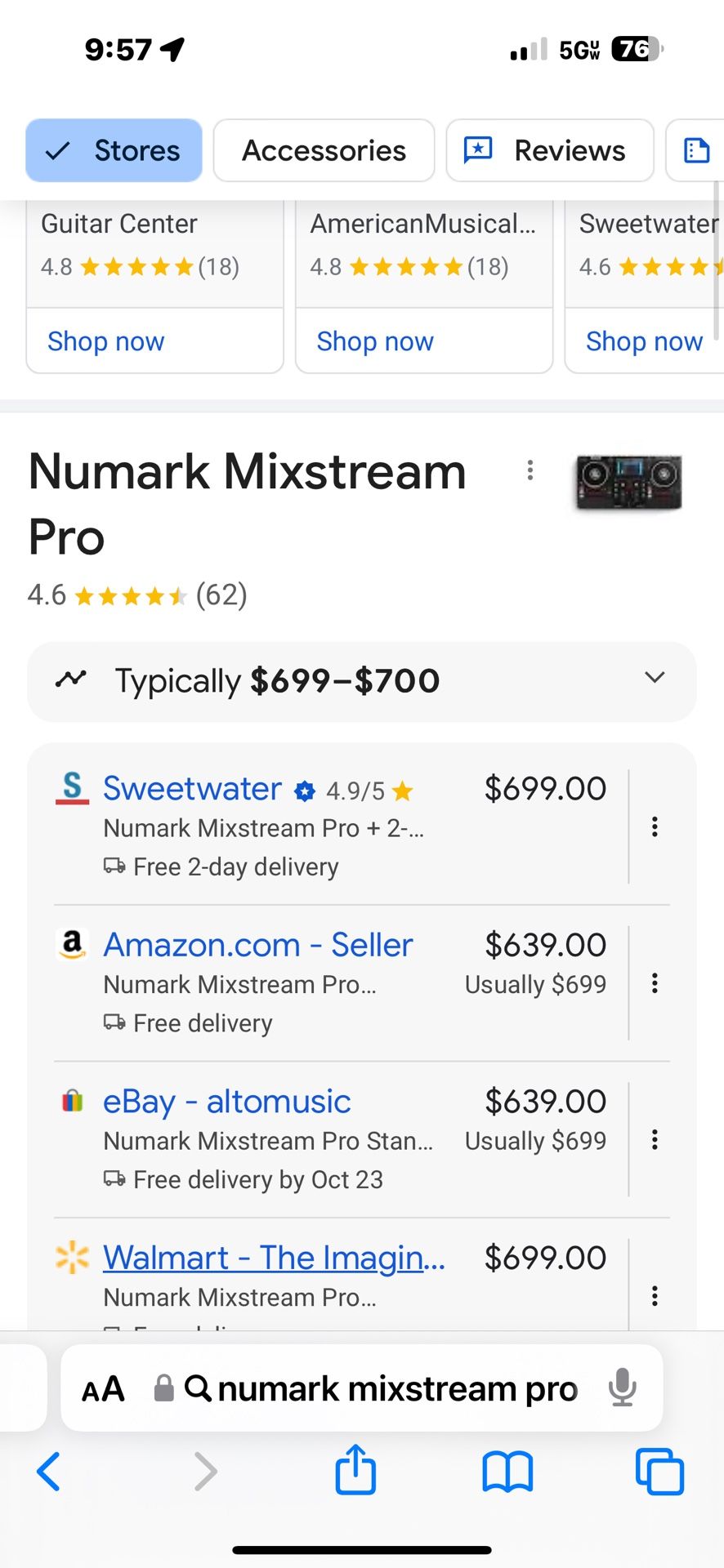This screenshot has height=1568, width=724.
Task: Switch to the Reviews filter
Action: [550, 150]
